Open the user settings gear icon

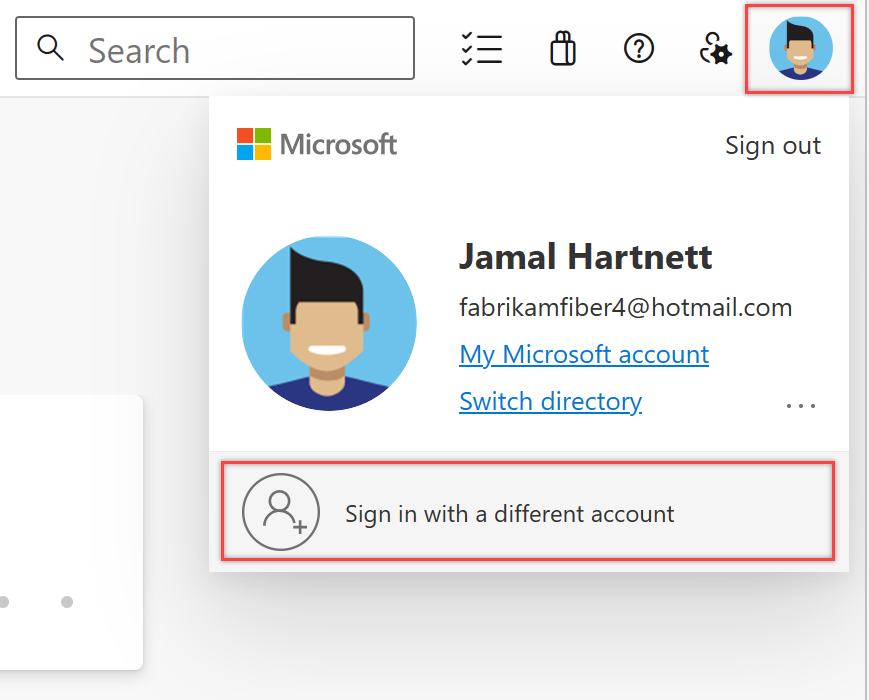715,47
